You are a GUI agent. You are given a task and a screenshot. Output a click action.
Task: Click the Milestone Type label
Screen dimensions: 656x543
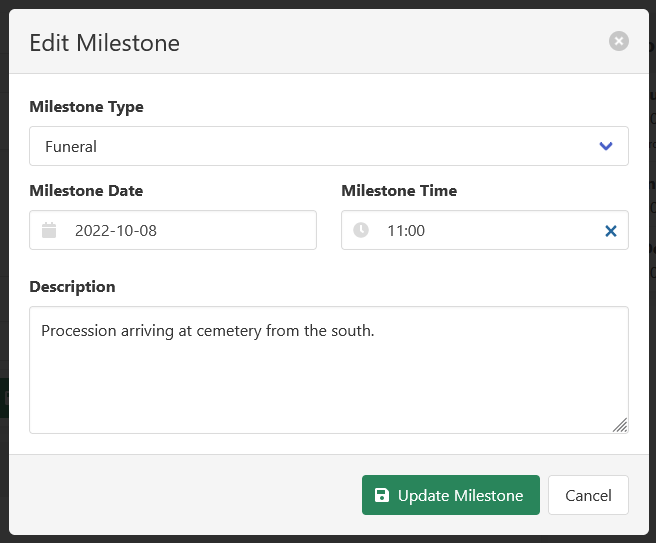[x=86, y=107]
